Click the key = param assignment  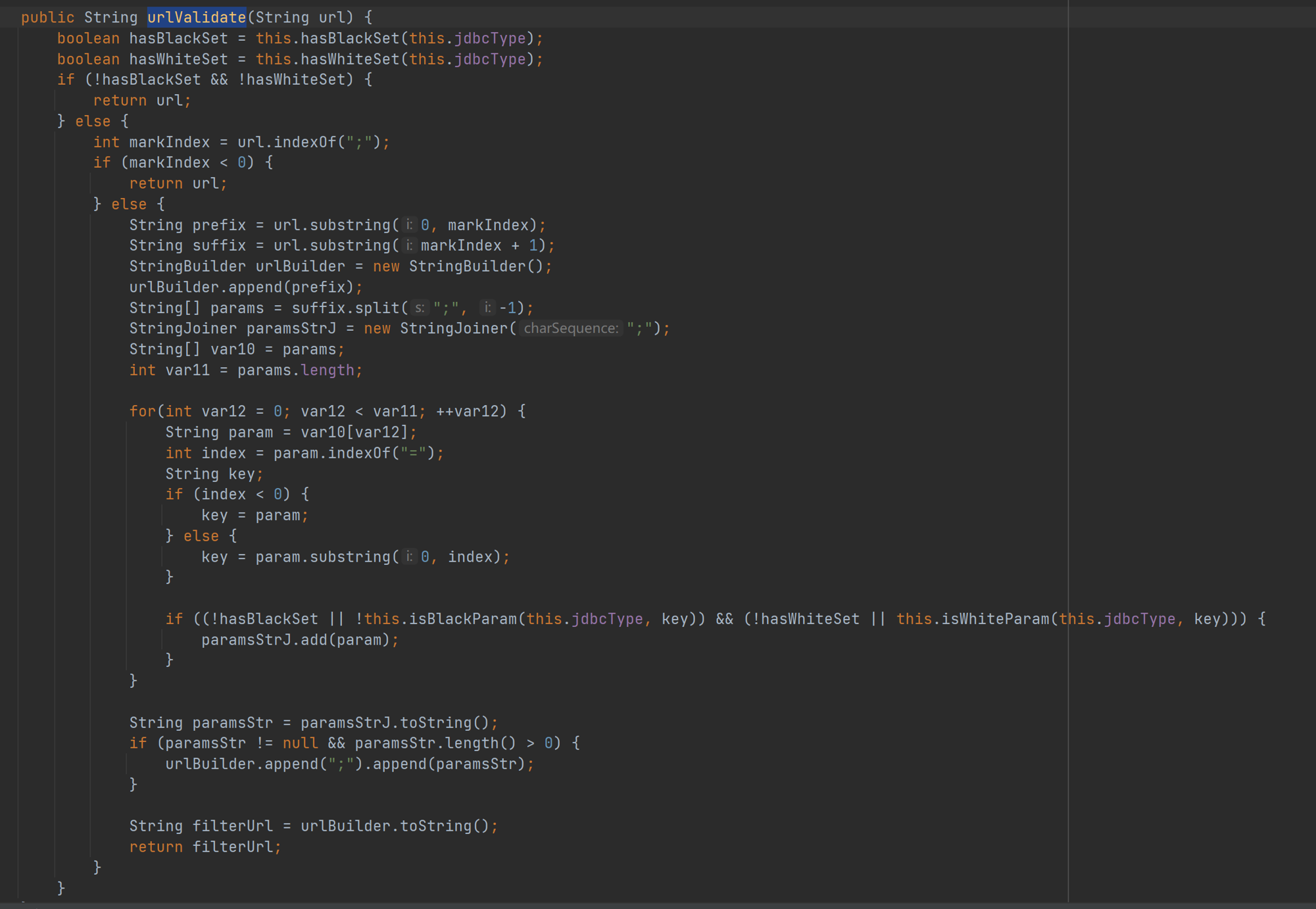pyautogui.click(x=254, y=515)
